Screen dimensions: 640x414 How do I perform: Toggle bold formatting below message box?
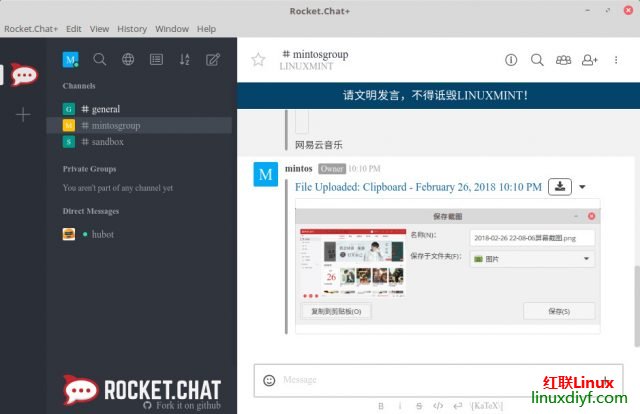(x=381, y=406)
